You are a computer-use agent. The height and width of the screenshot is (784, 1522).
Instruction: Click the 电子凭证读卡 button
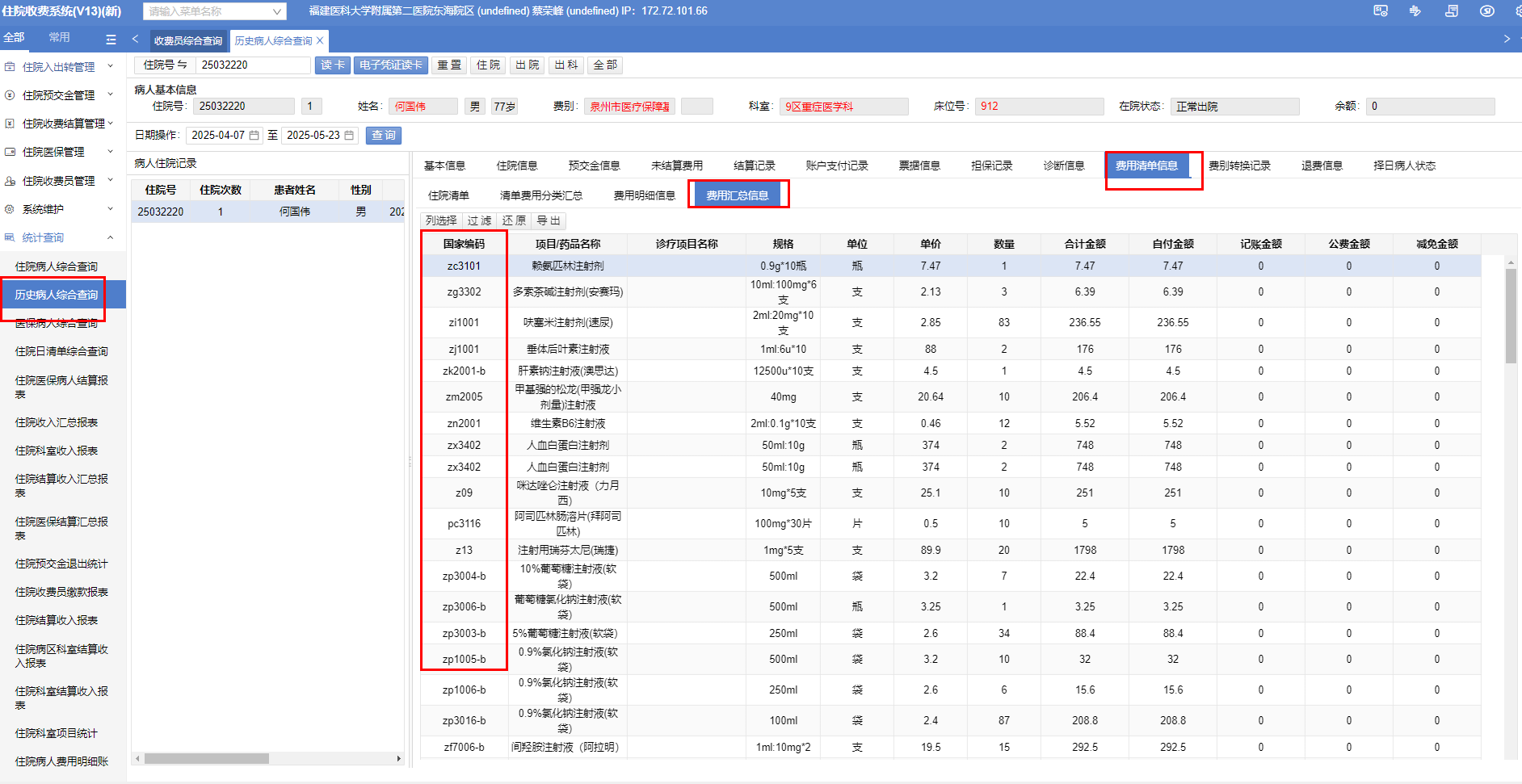tap(390, 65)
